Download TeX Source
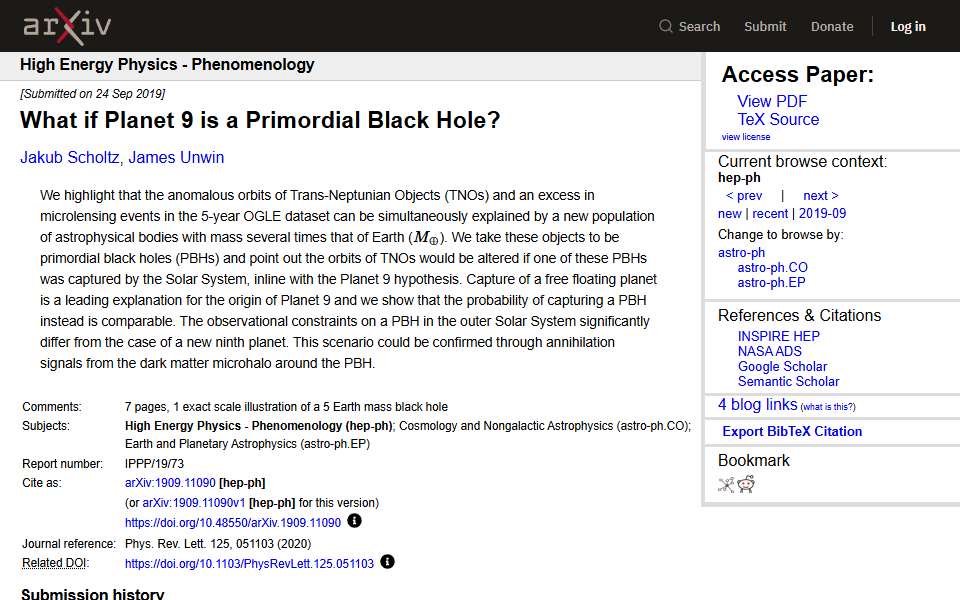Screen dimensions: 960x600 pos(778,119)
